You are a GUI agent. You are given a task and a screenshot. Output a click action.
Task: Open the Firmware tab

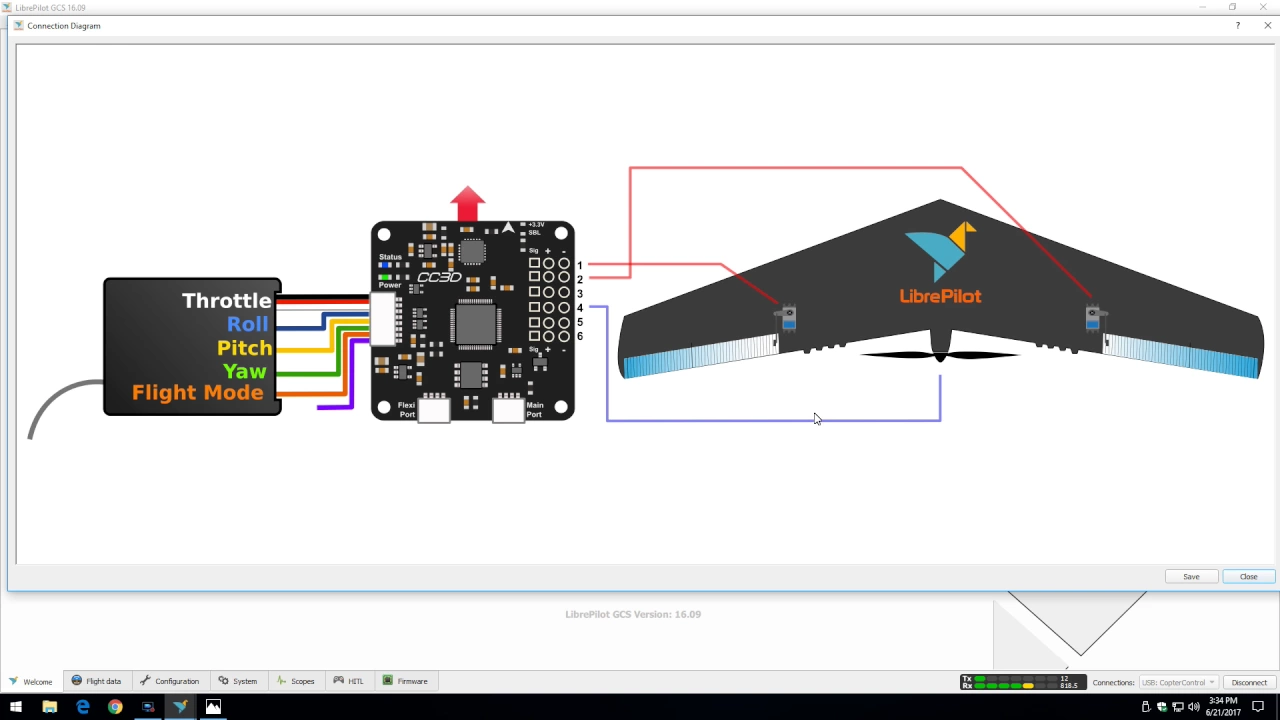[x=406, y=681]
